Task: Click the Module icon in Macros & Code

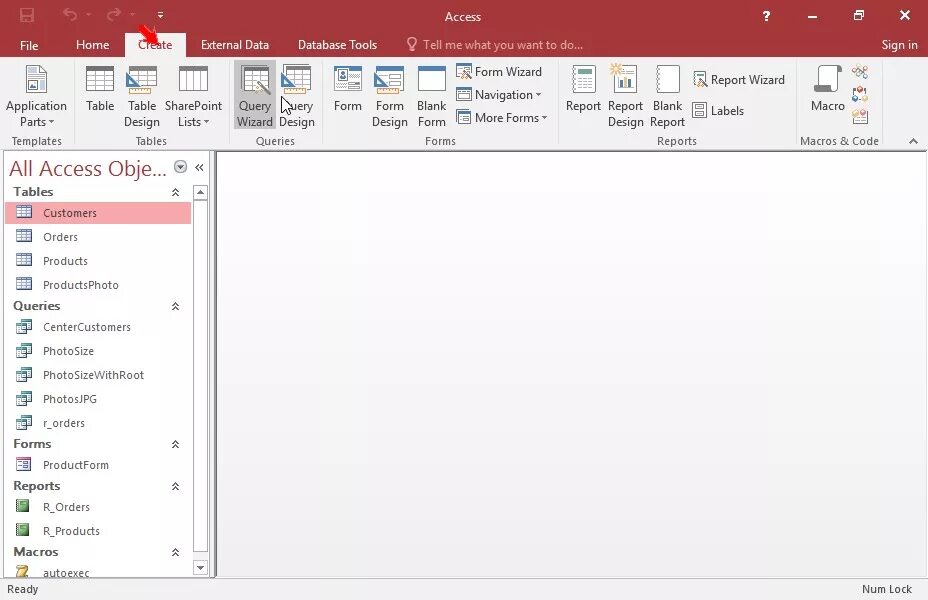Action: (860, 72)
